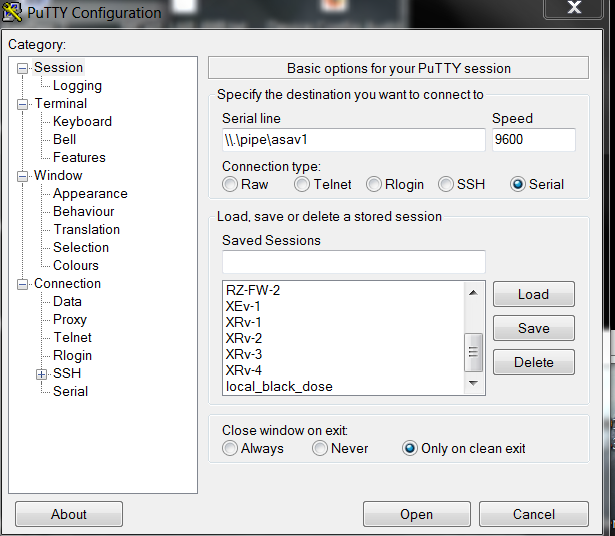This screenshot has width=615, height=536.
Task: Open the Proxy settings category
Action: pyautogui.click(x=70, y=320)
